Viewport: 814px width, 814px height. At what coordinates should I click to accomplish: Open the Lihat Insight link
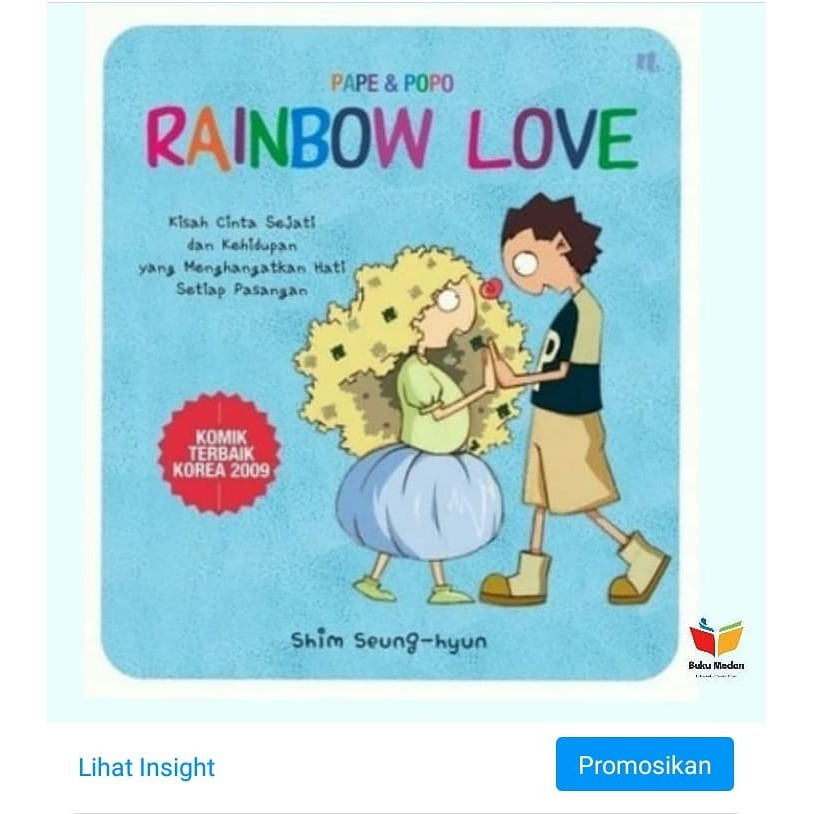pos(146,767)
